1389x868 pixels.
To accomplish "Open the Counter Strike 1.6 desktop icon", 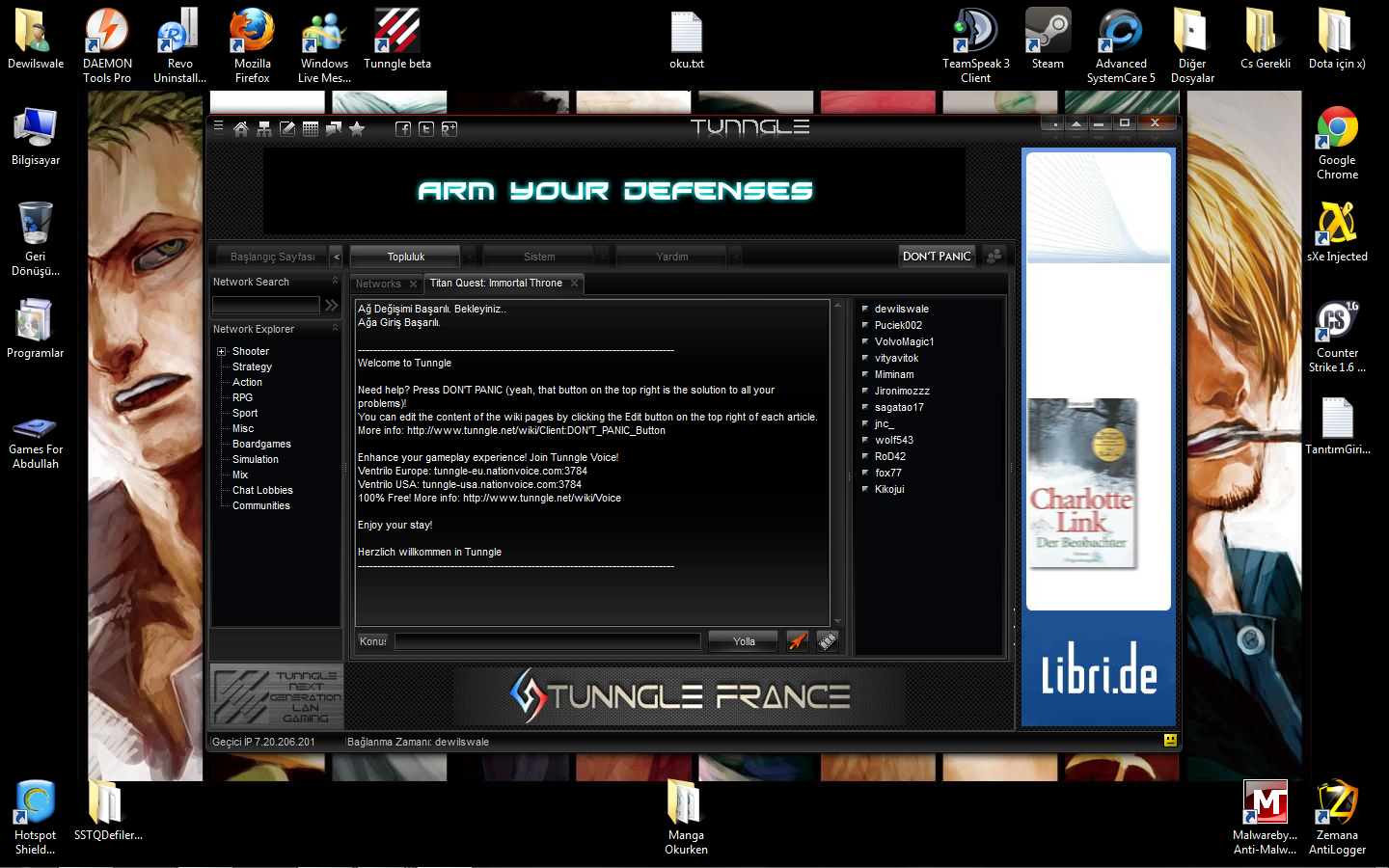I will coord(1337,336).
